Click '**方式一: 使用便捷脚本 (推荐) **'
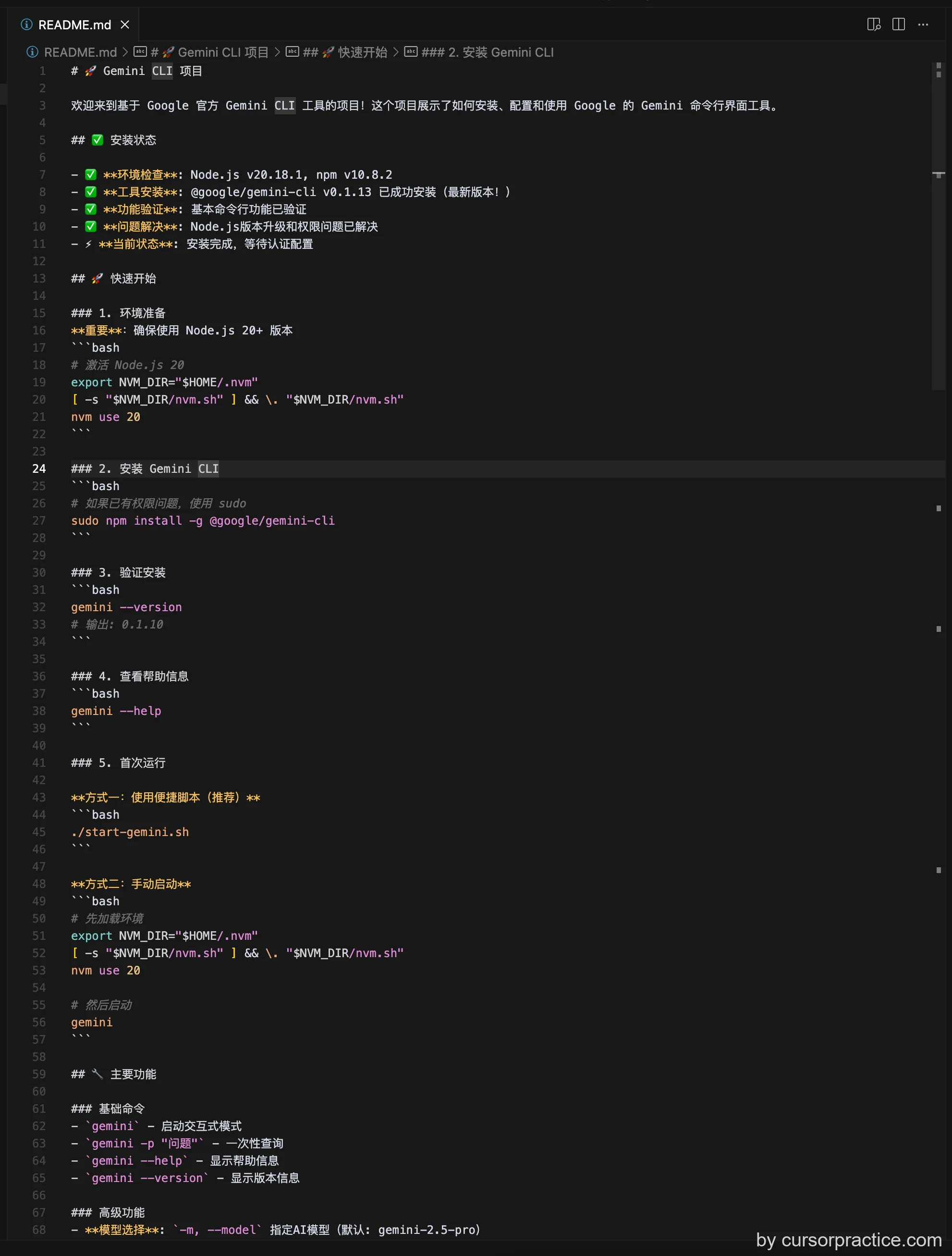 pyautogui.click(x=165, y=797)
